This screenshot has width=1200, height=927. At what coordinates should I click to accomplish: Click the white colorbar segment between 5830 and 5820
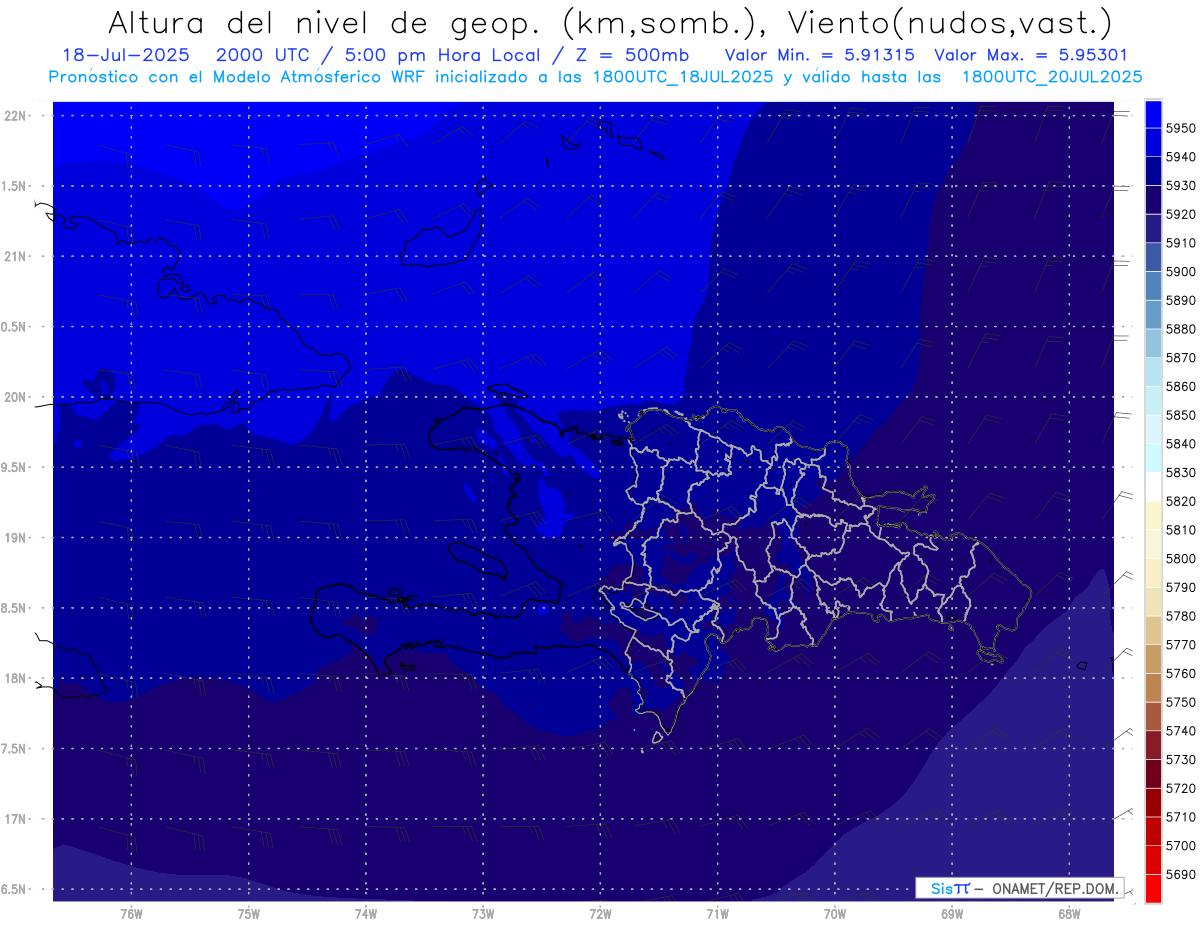tap(1153, 487)
